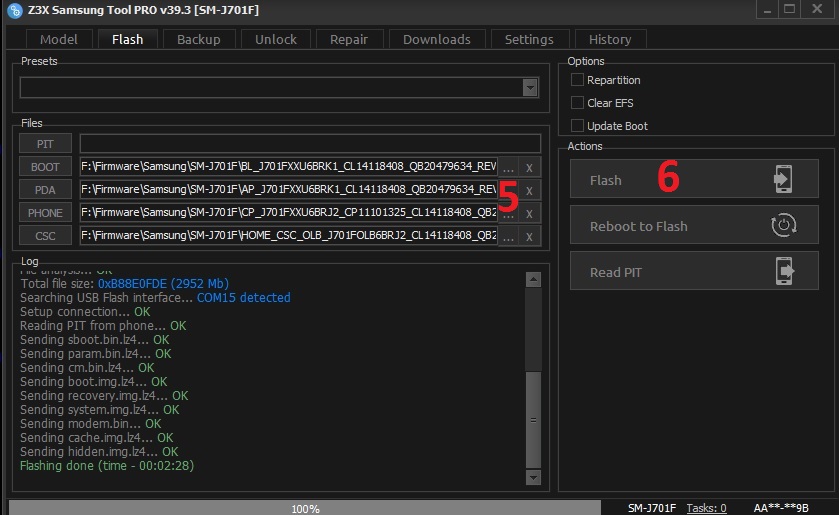
Task: Click the log scrollbar up arrow
Action: click(533, 279)
